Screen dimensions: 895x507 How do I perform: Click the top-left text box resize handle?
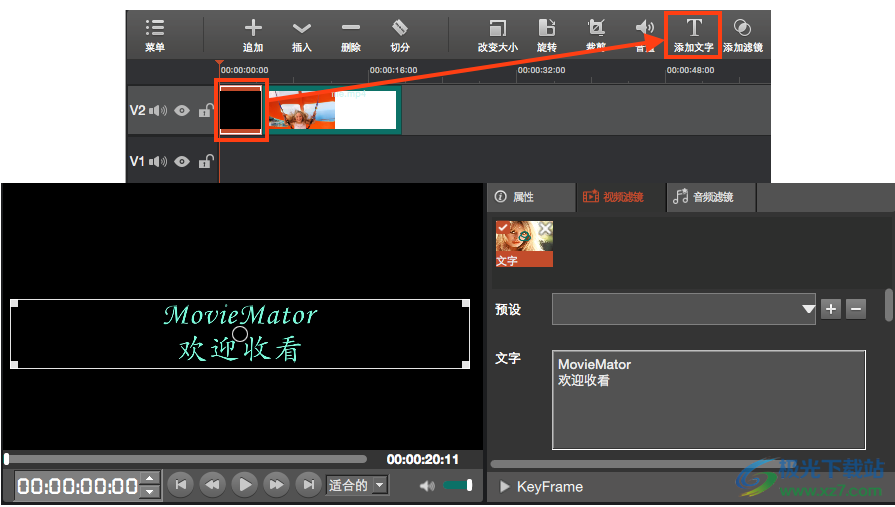14,303
